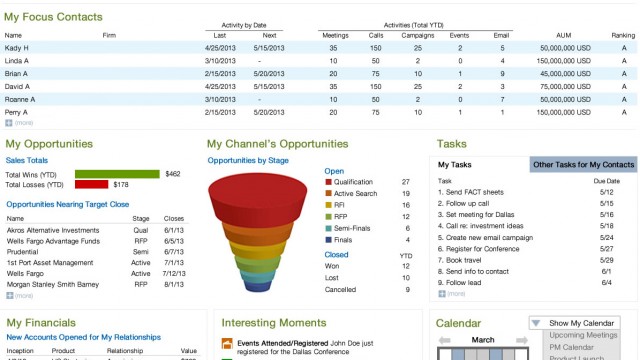Click the red top funnel segment
Screen dimensions: 640x360
[258, 200]
